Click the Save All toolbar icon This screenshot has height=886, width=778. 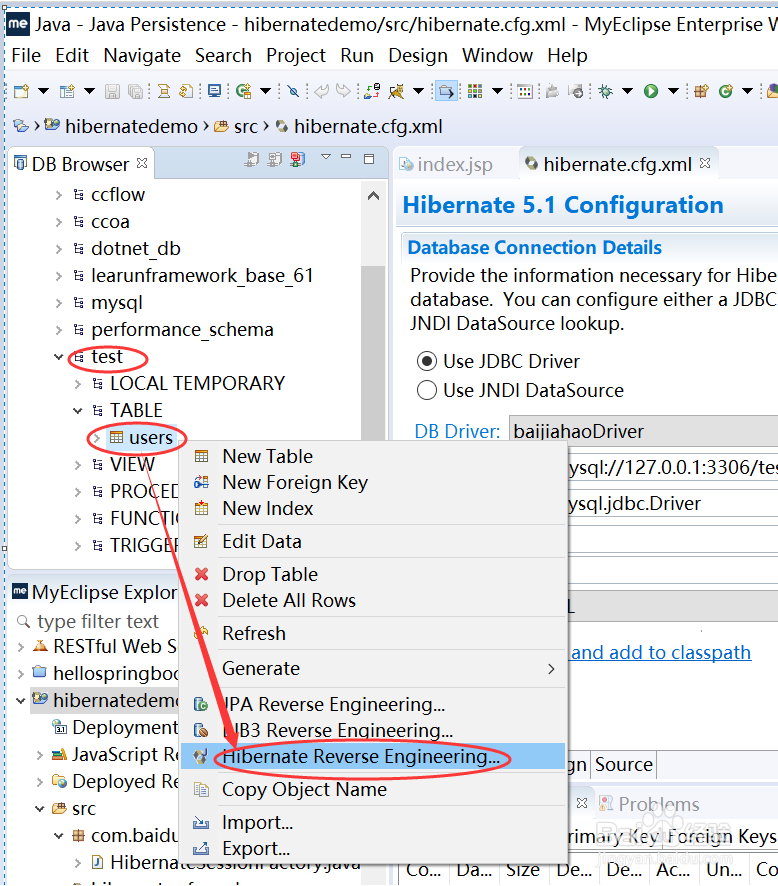pyautogui.click(x=135, y=91)
